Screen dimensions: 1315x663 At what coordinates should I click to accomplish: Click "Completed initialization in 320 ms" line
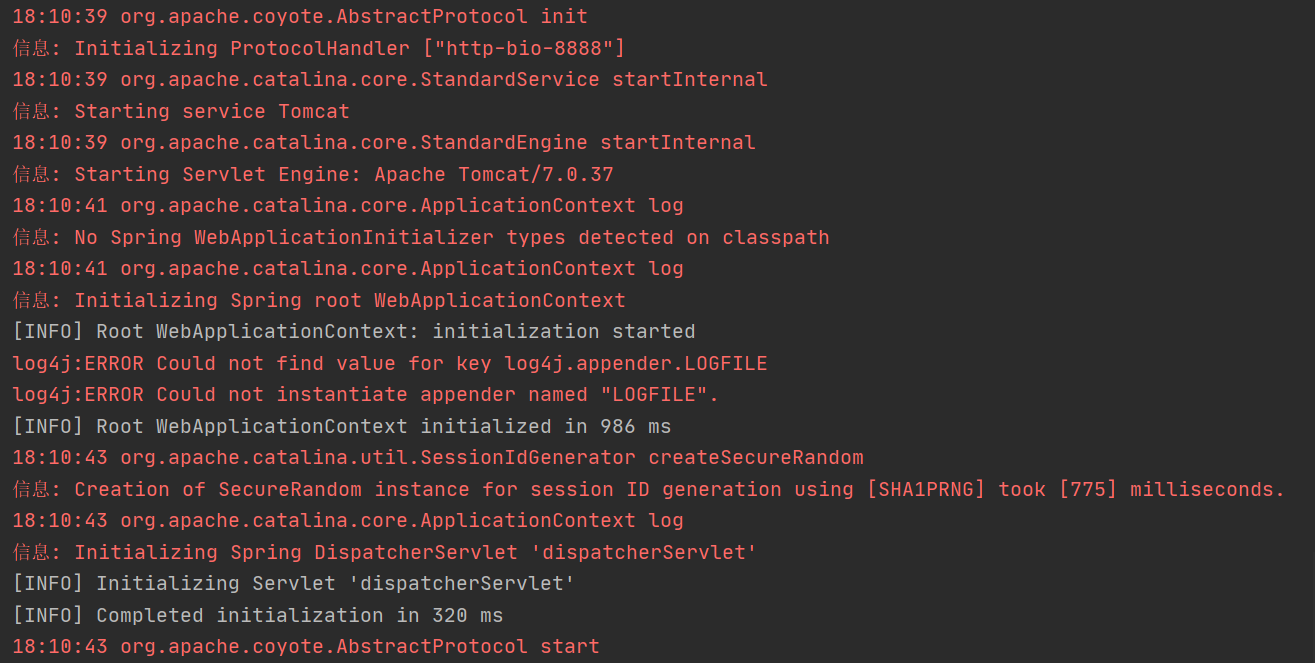click(258, 615)
